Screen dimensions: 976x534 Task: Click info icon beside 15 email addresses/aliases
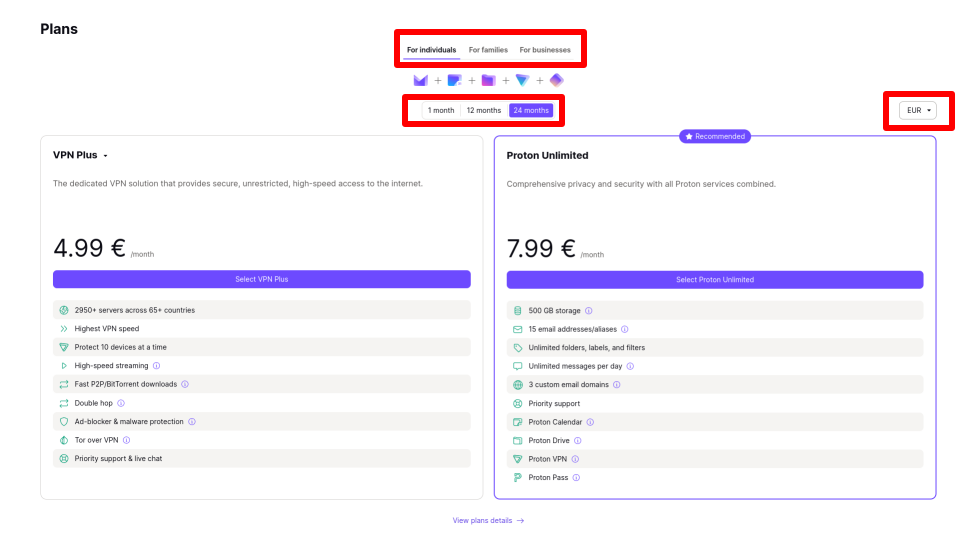tap(624, 329)
